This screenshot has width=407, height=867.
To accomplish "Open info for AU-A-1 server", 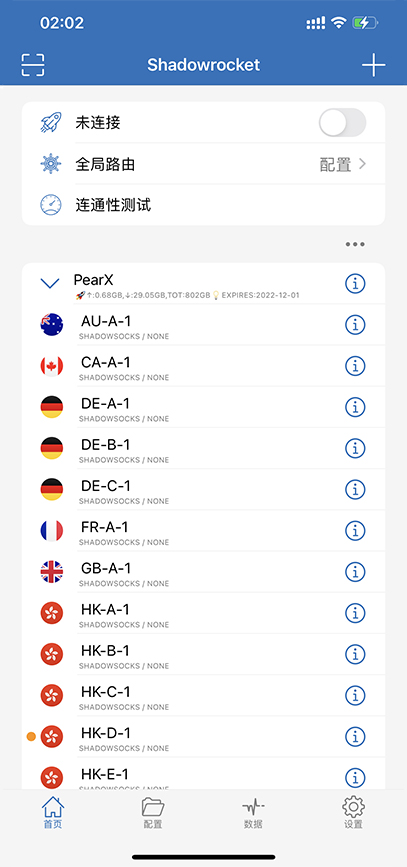I will coord(355,325).
